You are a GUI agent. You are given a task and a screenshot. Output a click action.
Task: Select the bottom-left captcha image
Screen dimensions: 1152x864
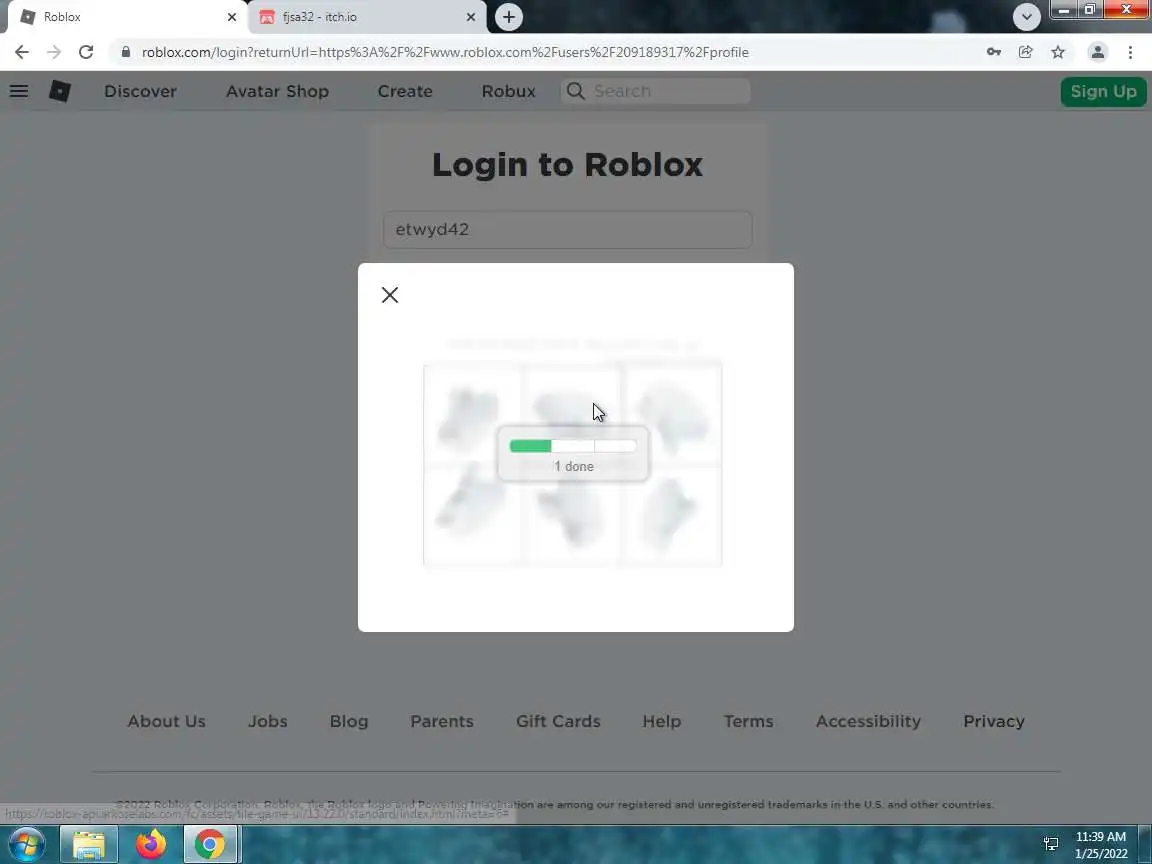pos(472,515)
